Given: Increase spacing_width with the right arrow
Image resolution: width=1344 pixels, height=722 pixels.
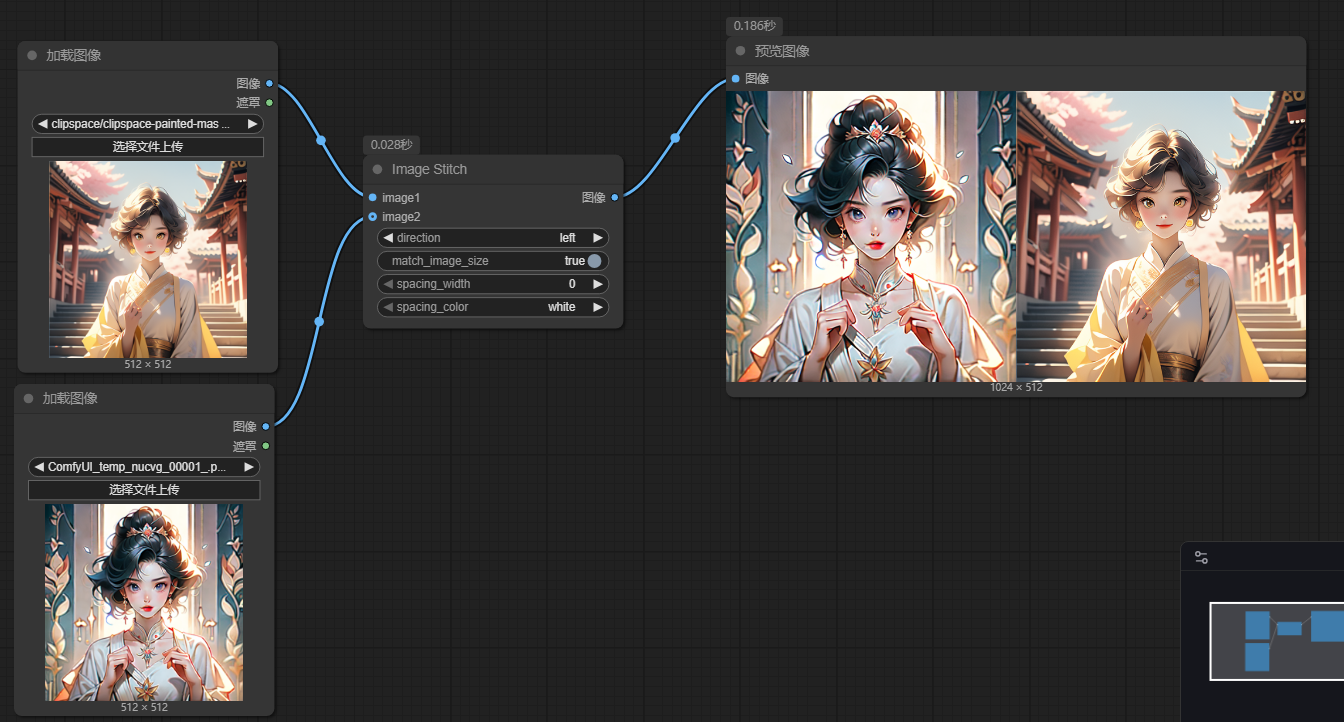Looking at the screenshot, I should click(x=597, y=284).
